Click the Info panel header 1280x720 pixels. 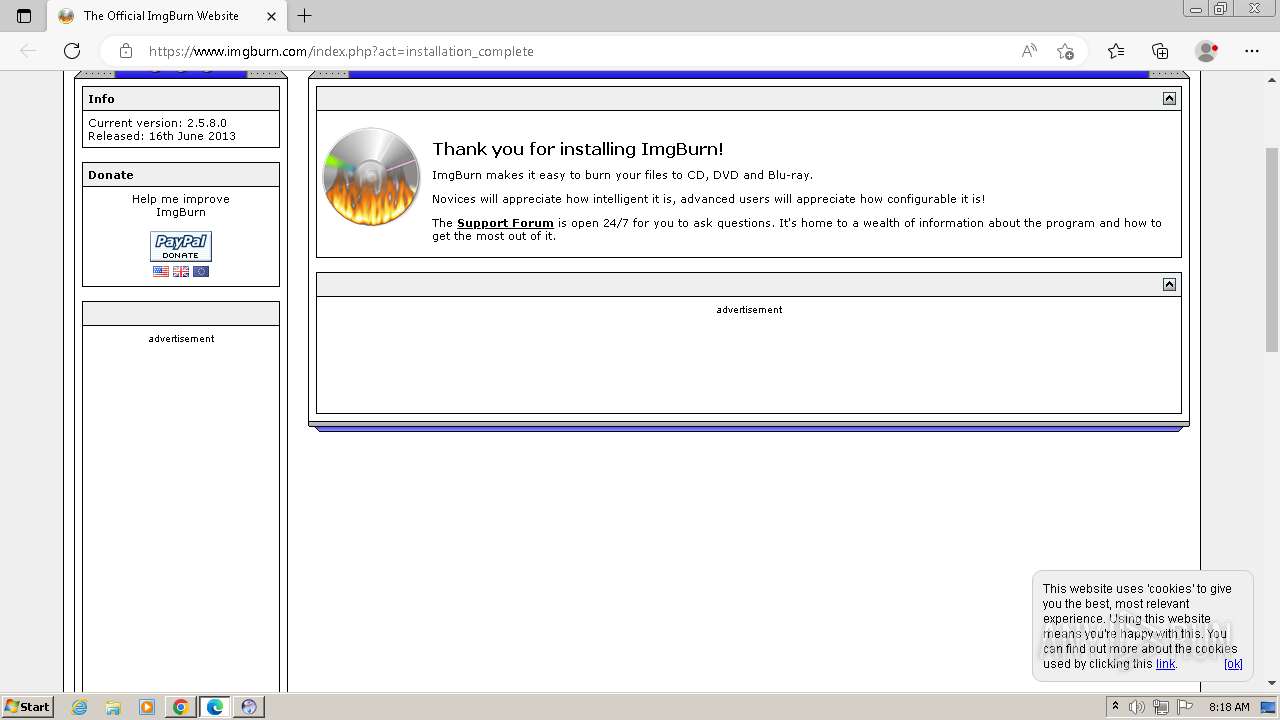coord(181,99)
